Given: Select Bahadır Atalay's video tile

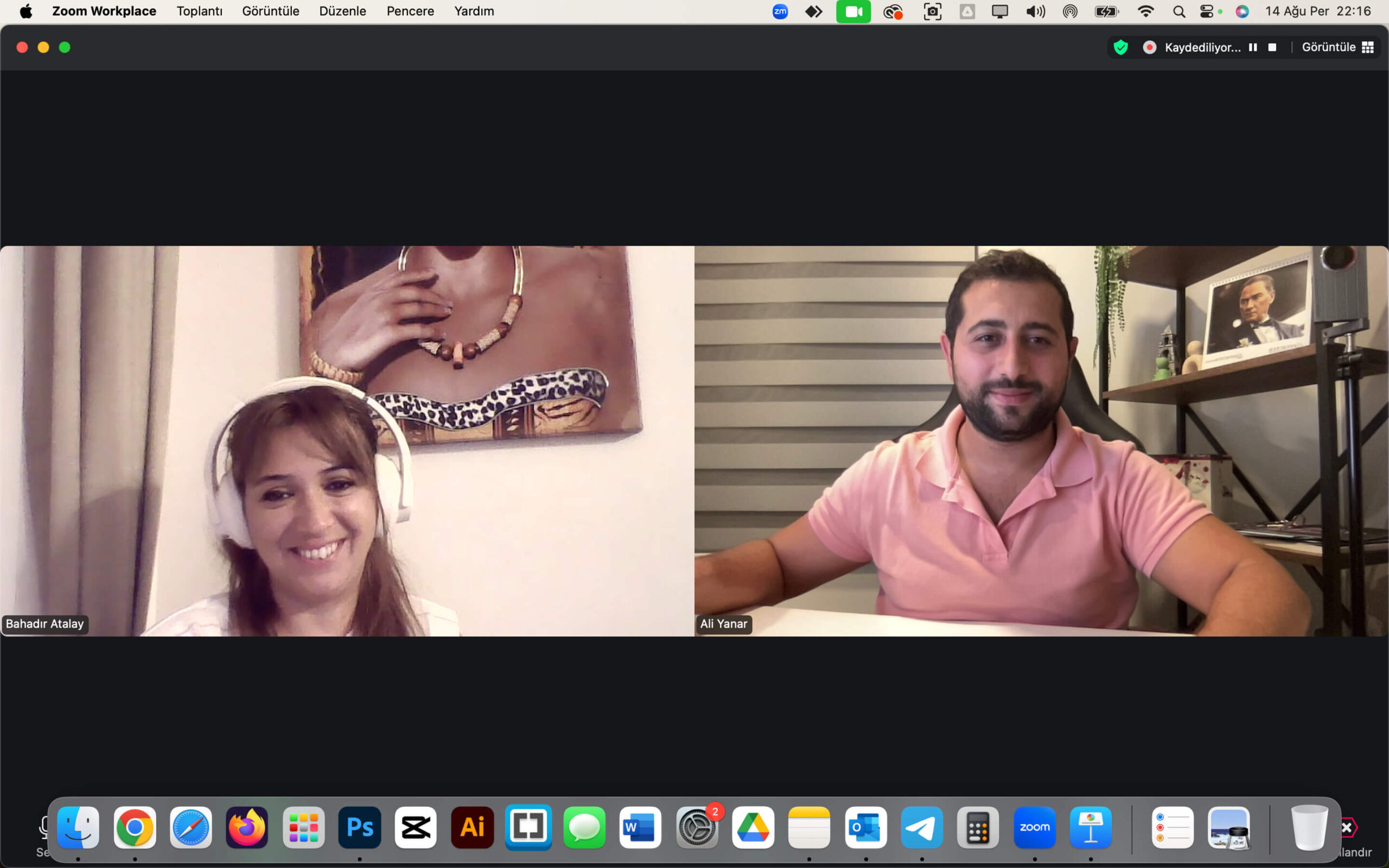Looking at the screenshot, I should (x=347, y=441).
